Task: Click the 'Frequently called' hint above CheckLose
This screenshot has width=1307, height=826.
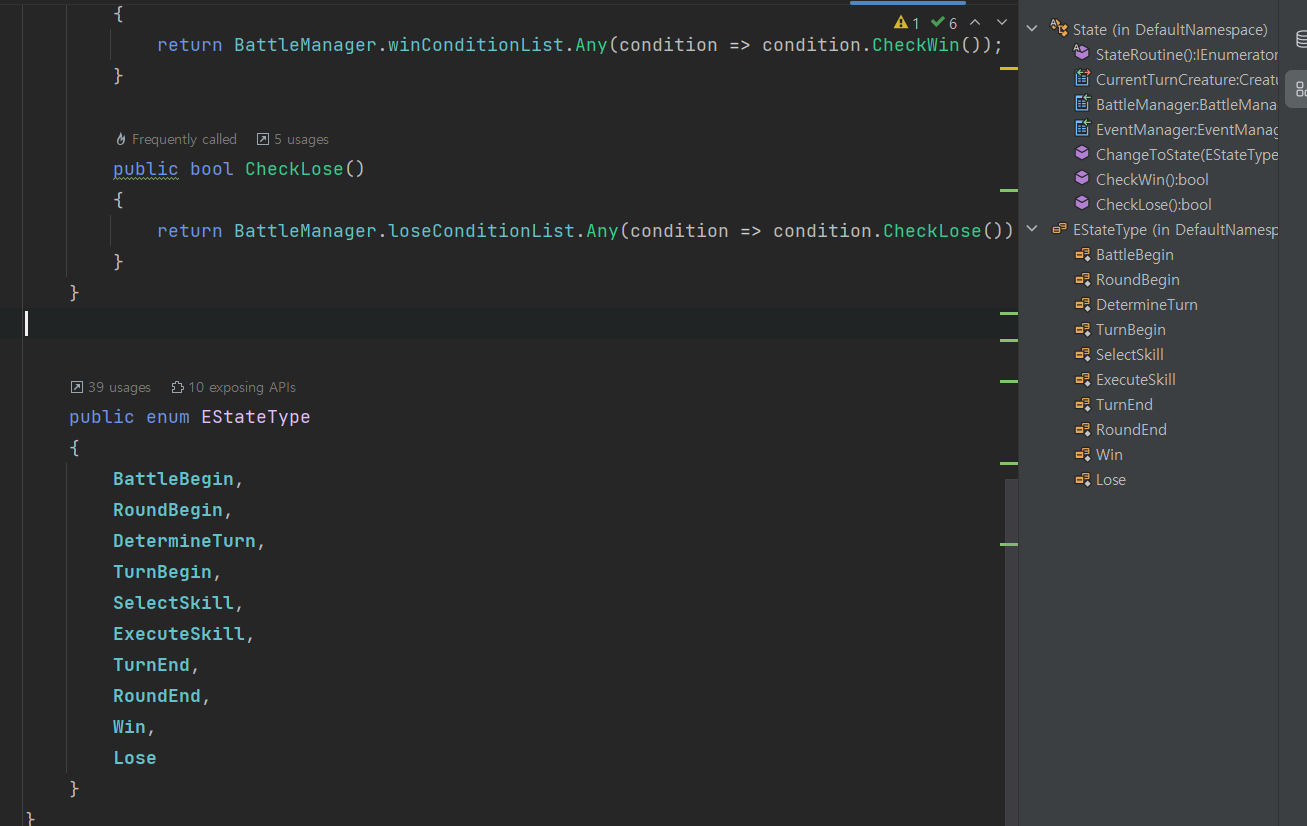Action: [x=176, y=140]
